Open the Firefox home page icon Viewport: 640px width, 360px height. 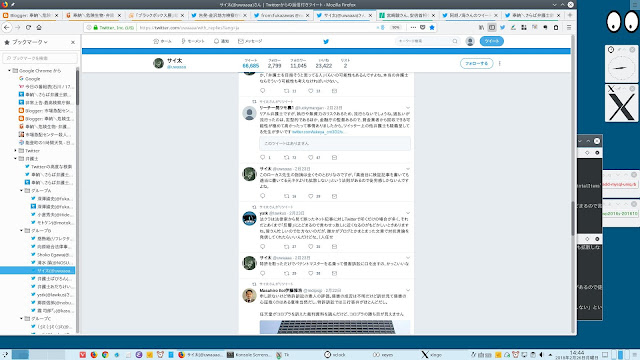coord(39,27)
